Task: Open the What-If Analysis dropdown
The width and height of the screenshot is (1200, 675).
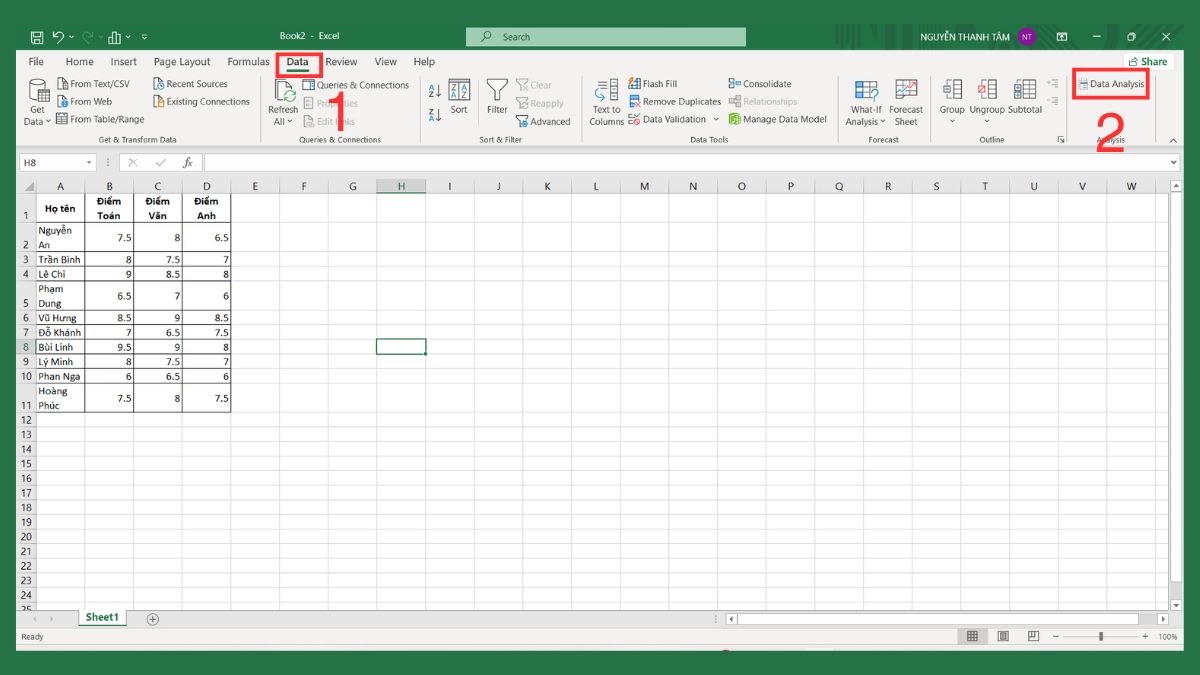Action: point(864,101)
